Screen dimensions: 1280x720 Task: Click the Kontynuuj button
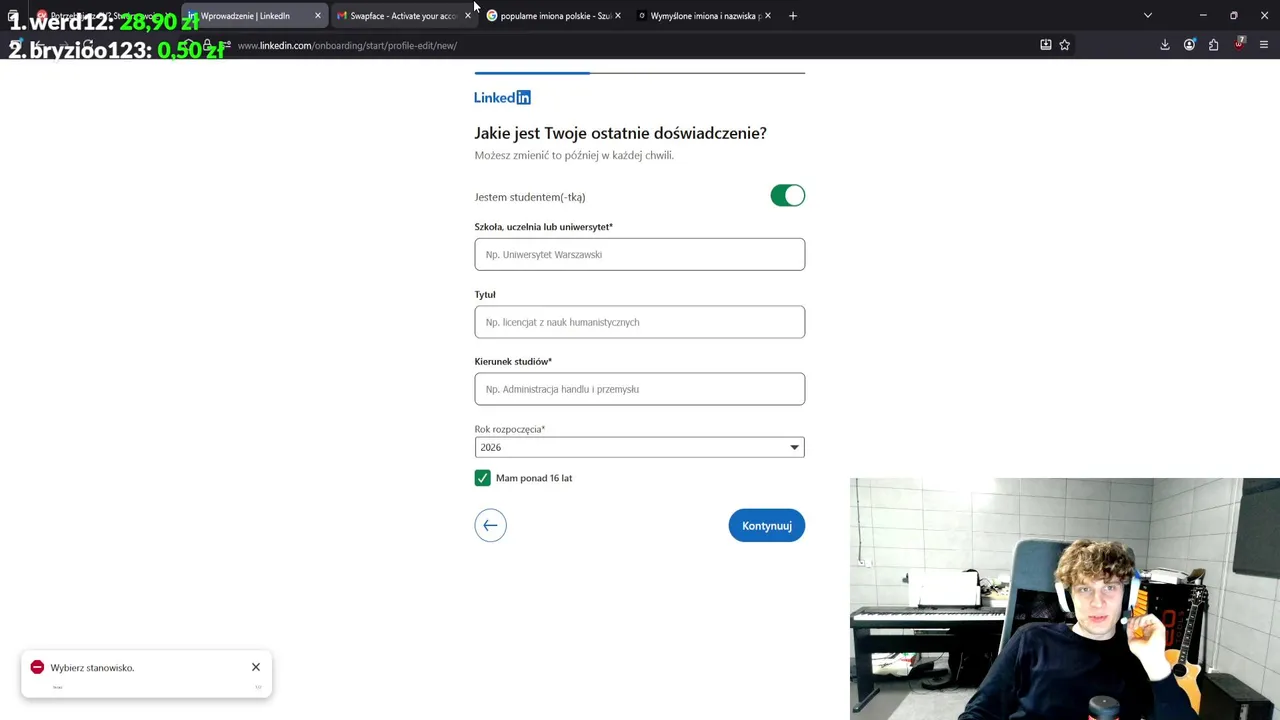(x=767, y=526)
